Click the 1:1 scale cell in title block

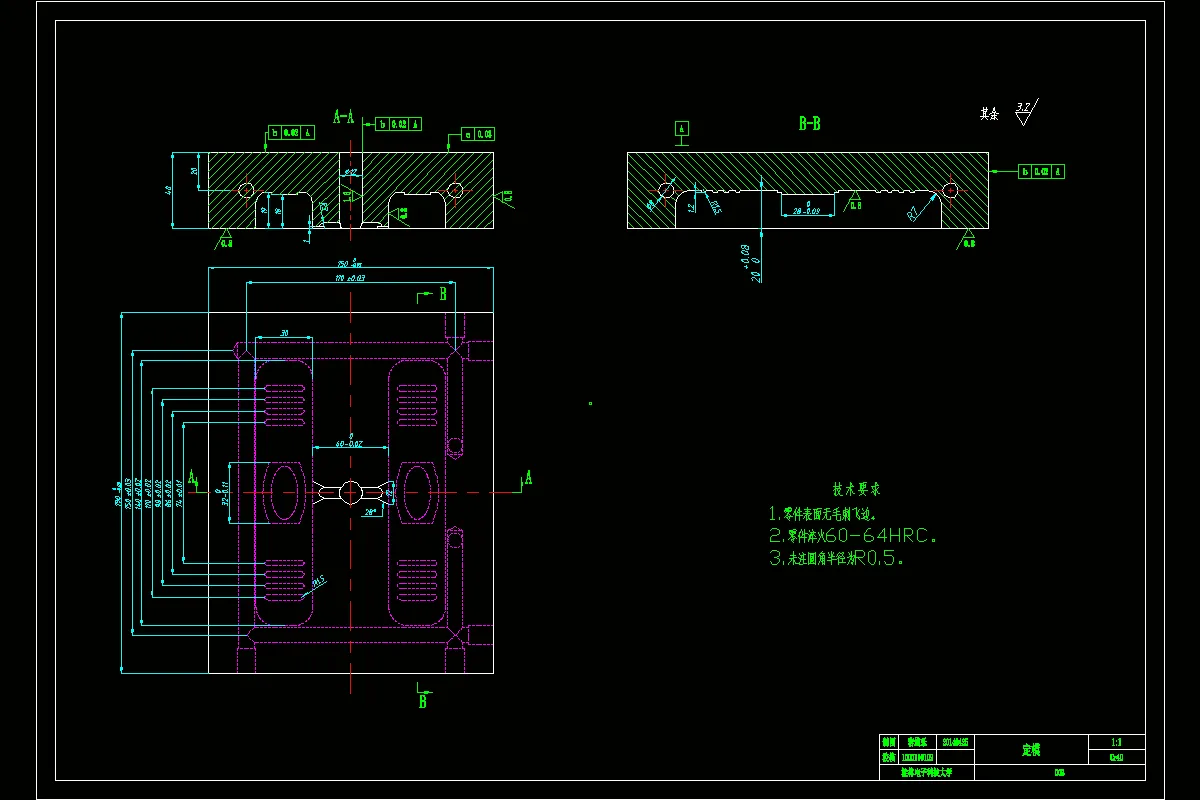coord(1116,742)
